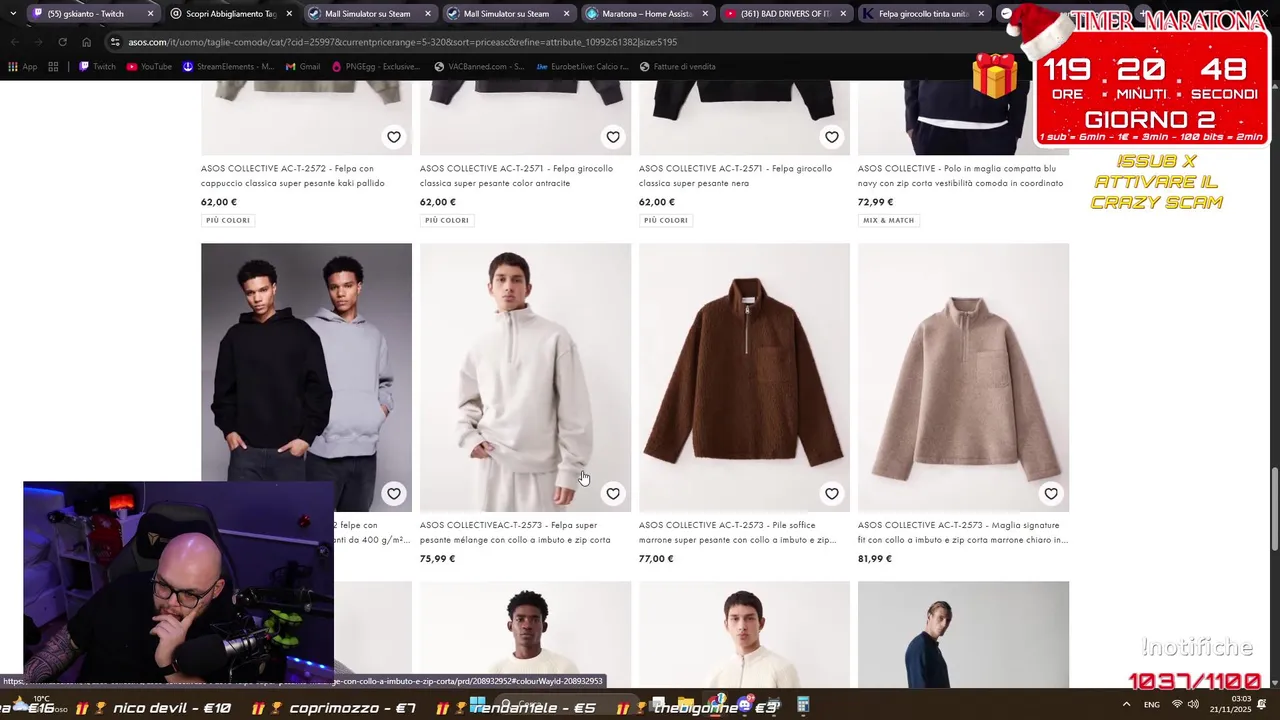The height and width of the screenshot is (720, 1280).
Task: Open beige half-zip maglia product image
Action: (963, 377)
